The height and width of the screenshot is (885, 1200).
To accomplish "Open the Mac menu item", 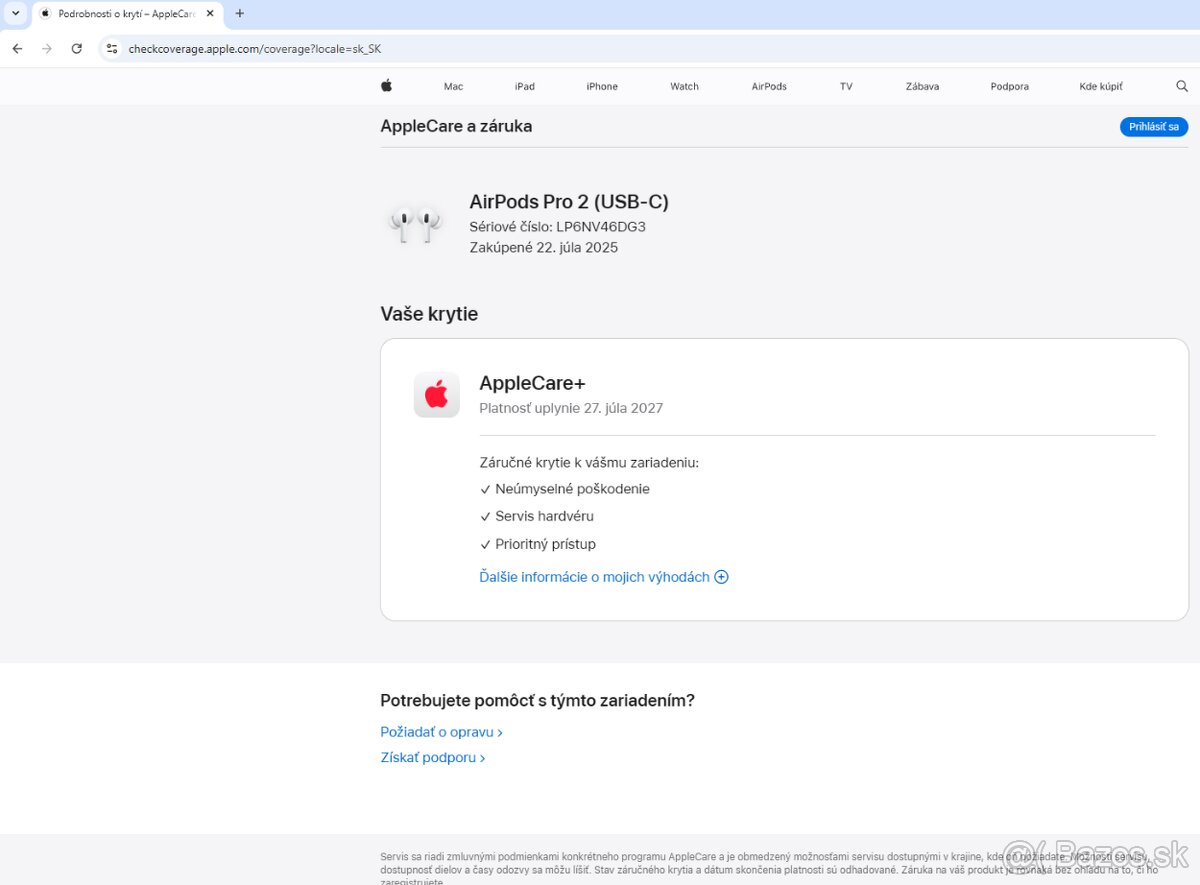I will coord(453,87).
